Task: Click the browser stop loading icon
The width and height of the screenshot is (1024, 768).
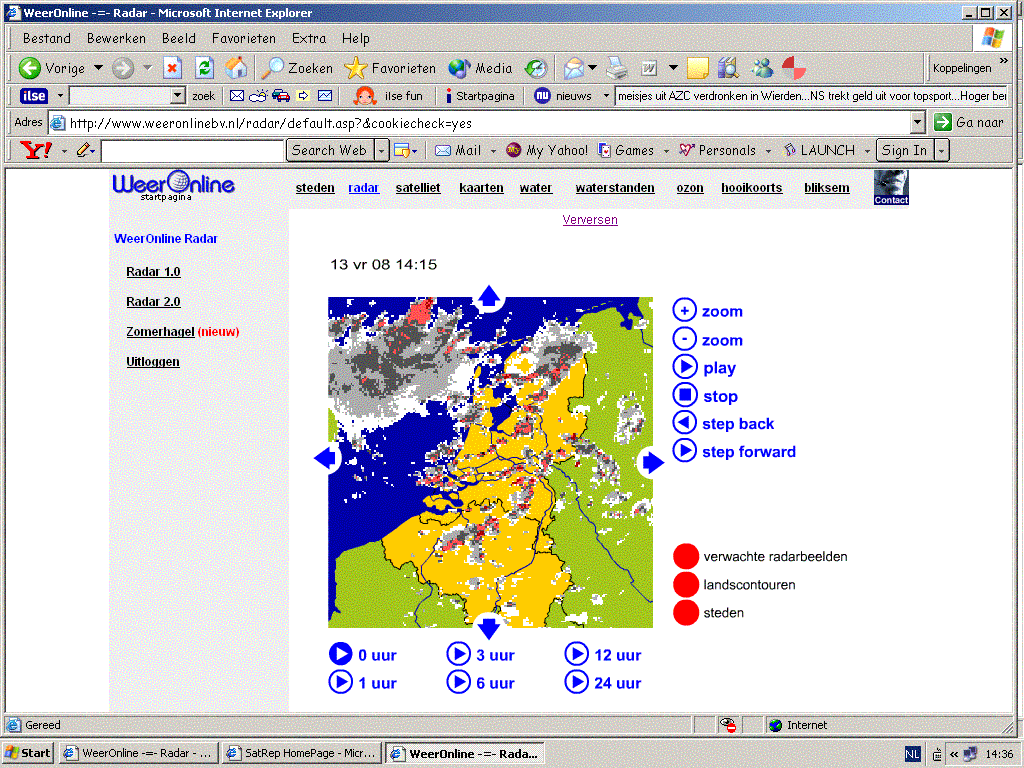Action: coord(172,68)
